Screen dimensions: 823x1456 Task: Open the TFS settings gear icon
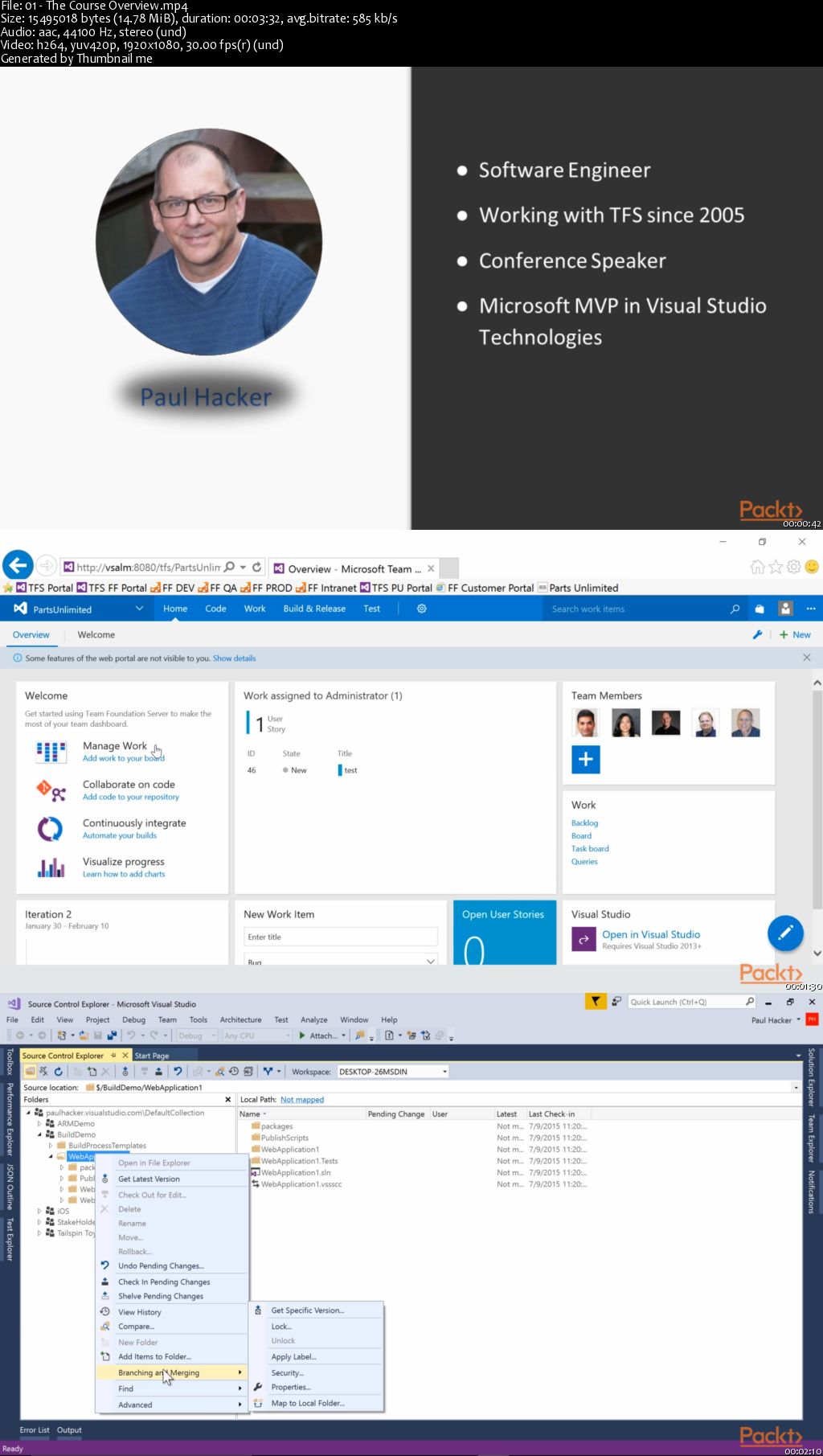click(x=421, y=609)
